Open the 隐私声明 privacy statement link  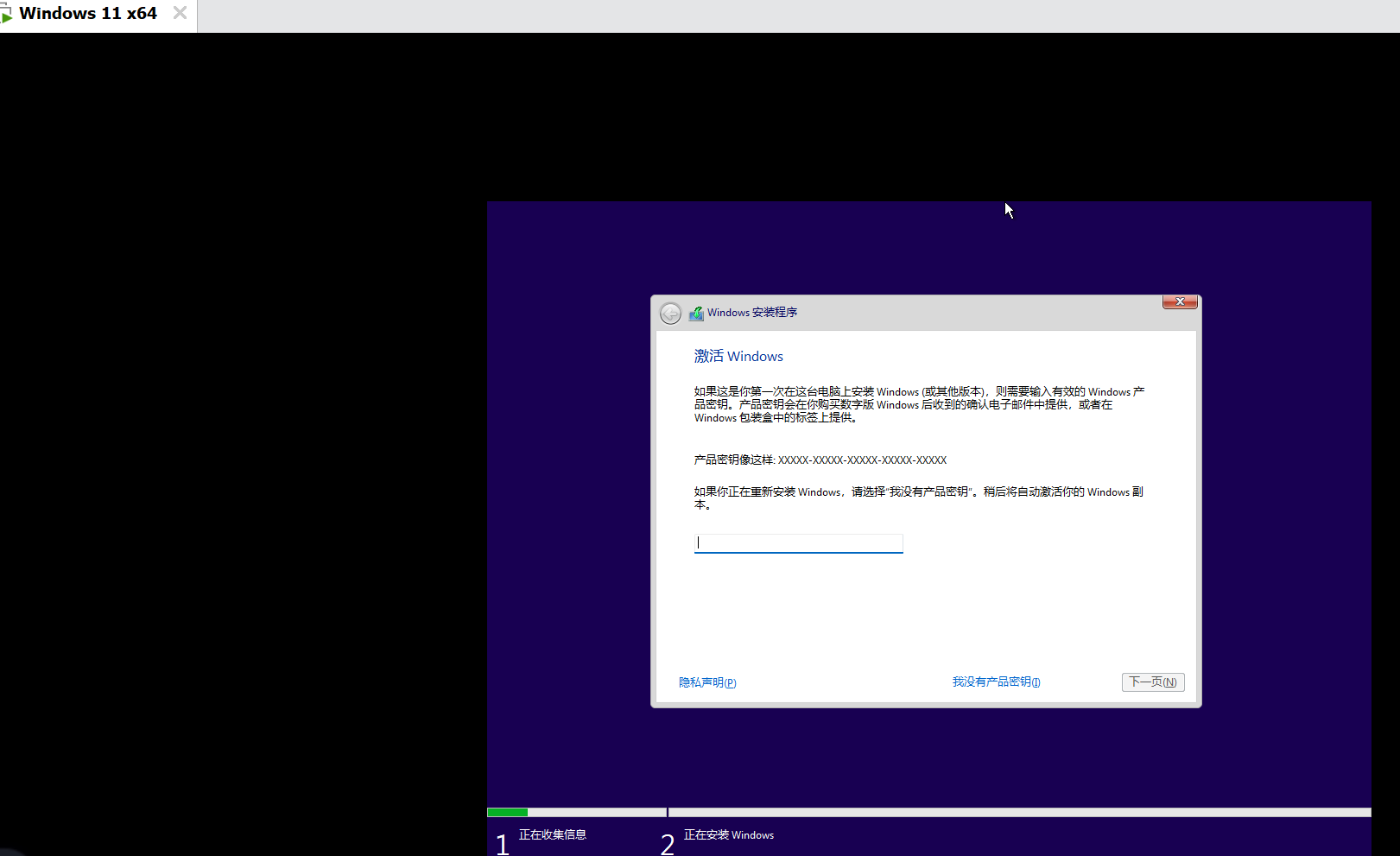(707, 682)
